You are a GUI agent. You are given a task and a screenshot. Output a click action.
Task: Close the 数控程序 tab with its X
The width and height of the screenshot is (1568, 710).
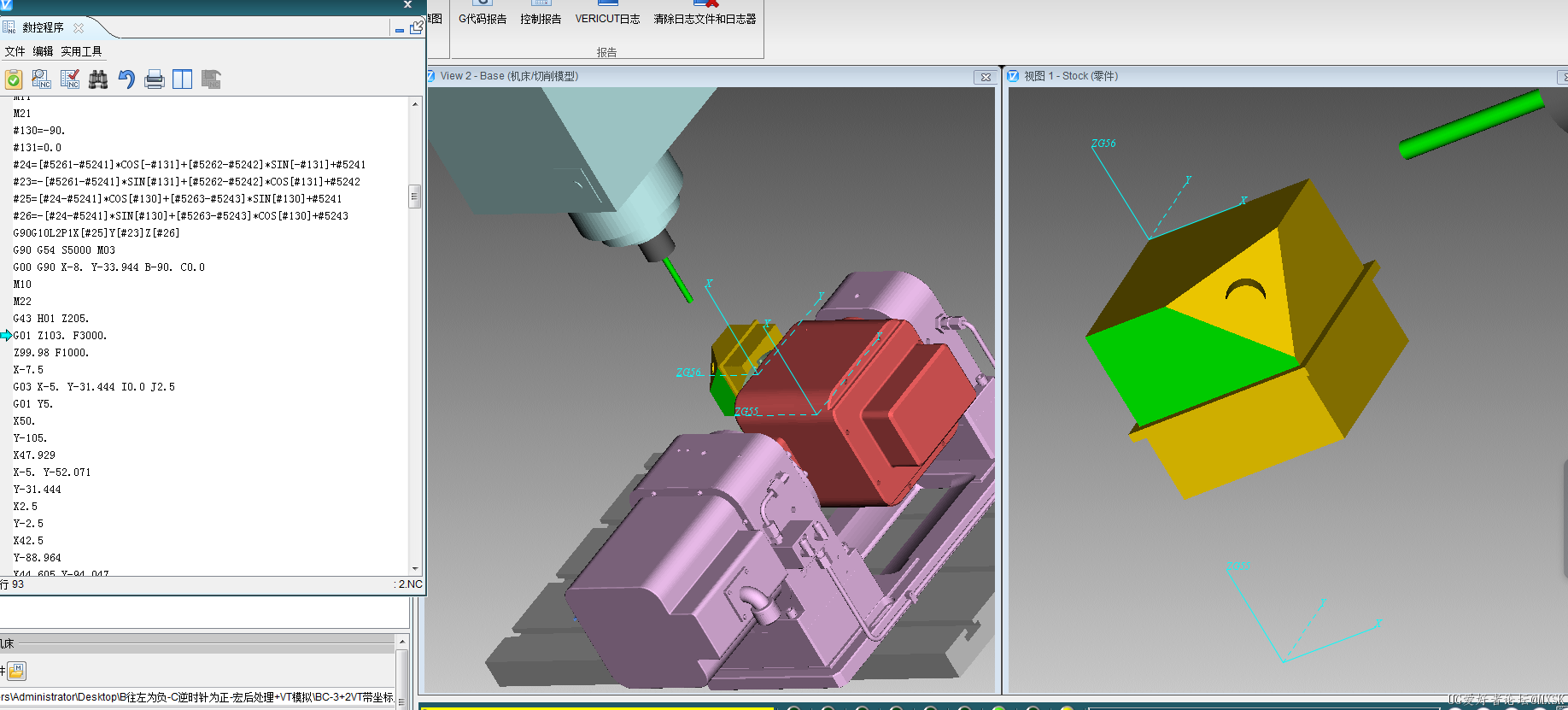point(79,27)
